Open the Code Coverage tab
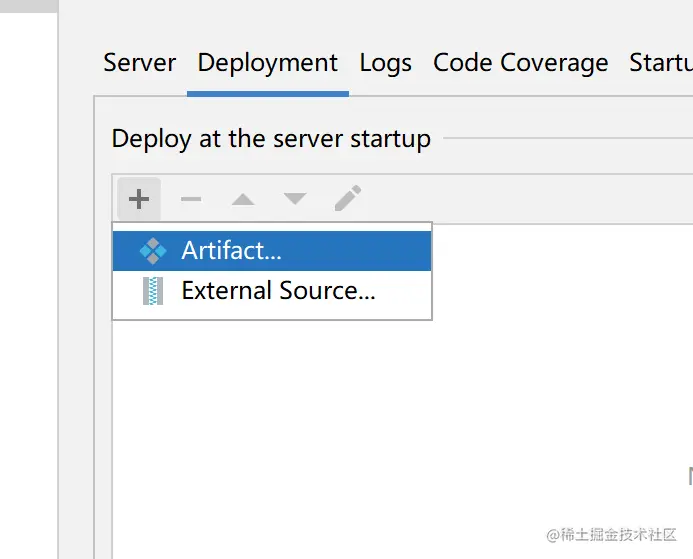 coord(521,63)
